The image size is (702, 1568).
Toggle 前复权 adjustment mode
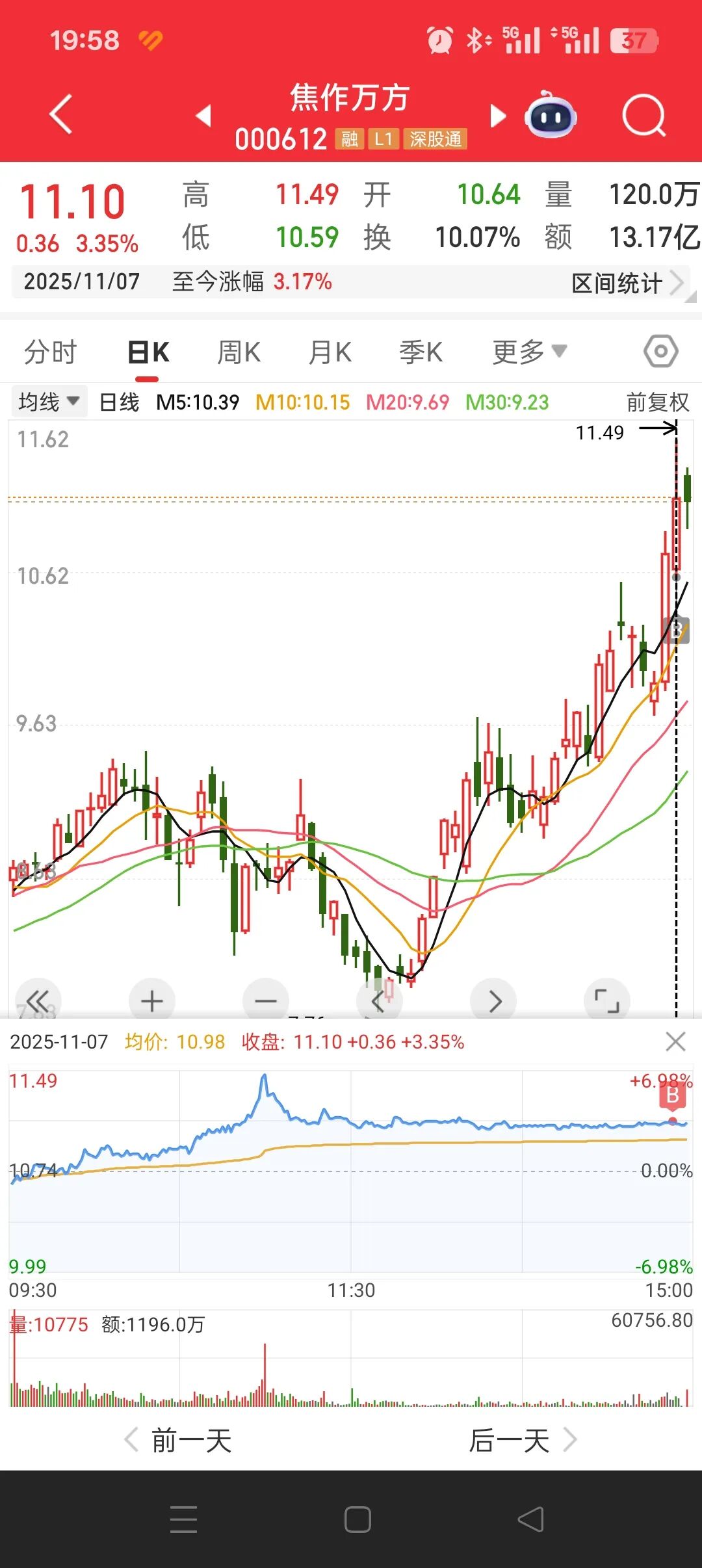(x=657, y=402)
